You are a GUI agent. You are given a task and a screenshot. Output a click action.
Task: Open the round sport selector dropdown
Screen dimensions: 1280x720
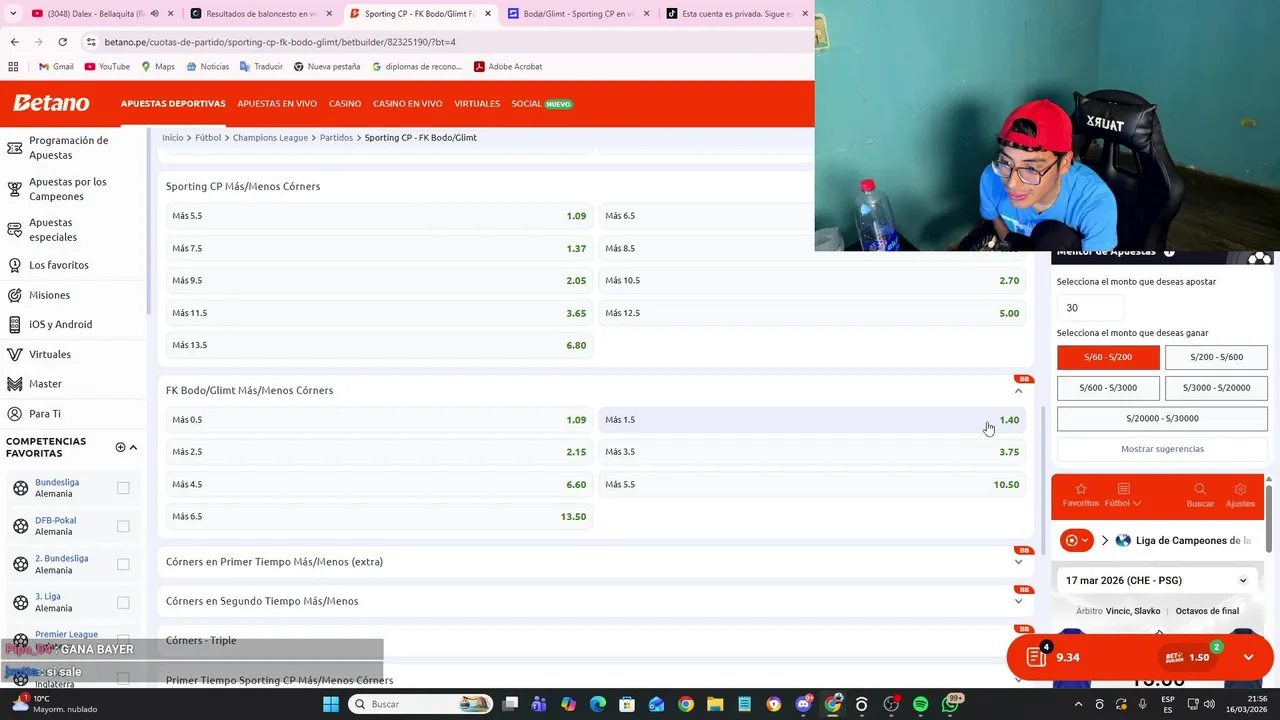pos(1077,540)
